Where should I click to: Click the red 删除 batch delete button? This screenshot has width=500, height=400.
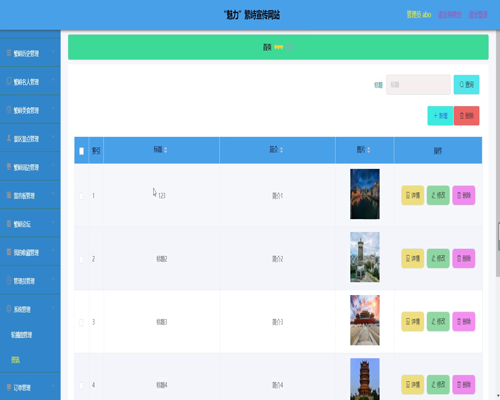point(466,116)
